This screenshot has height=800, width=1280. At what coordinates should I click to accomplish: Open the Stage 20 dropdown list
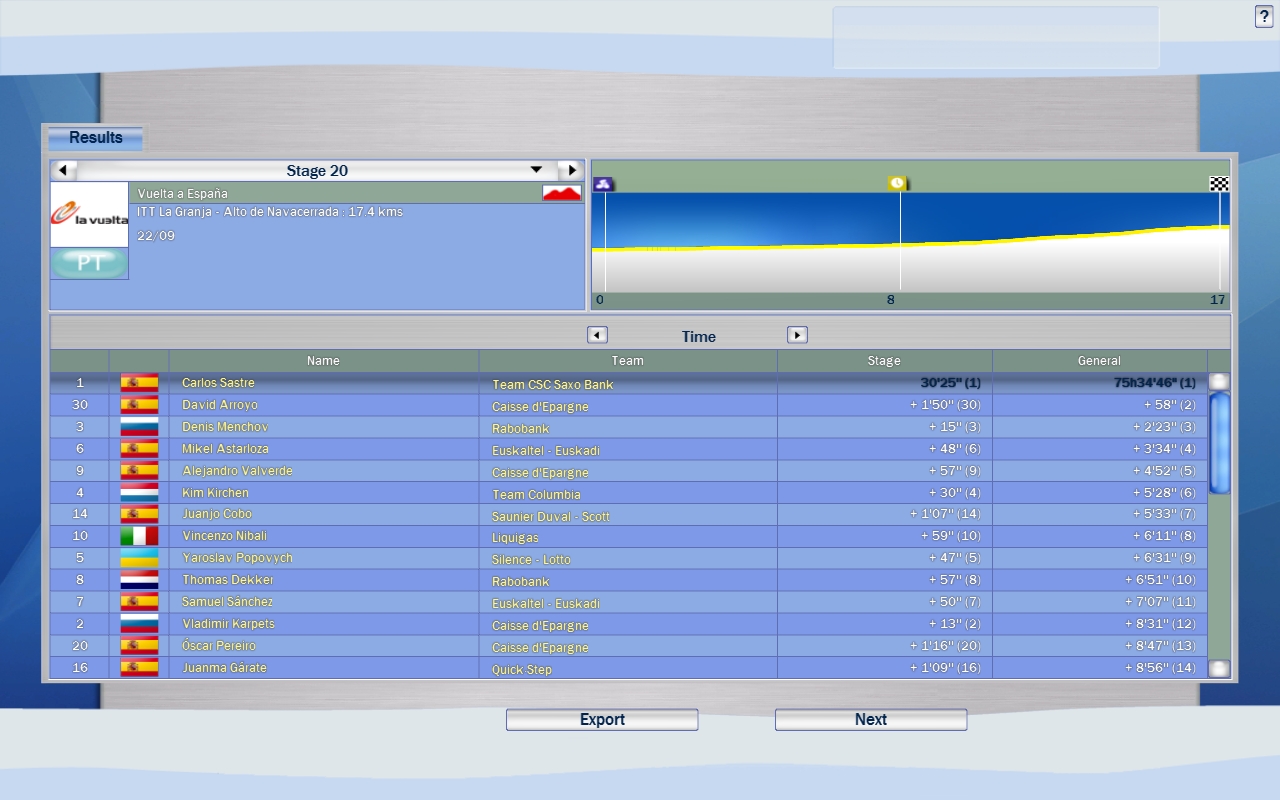coord(536,171)
